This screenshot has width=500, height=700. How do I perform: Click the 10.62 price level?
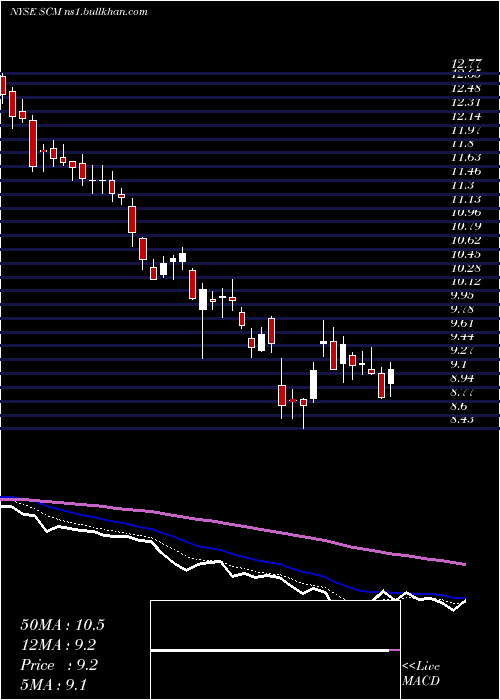pos(466,241)
